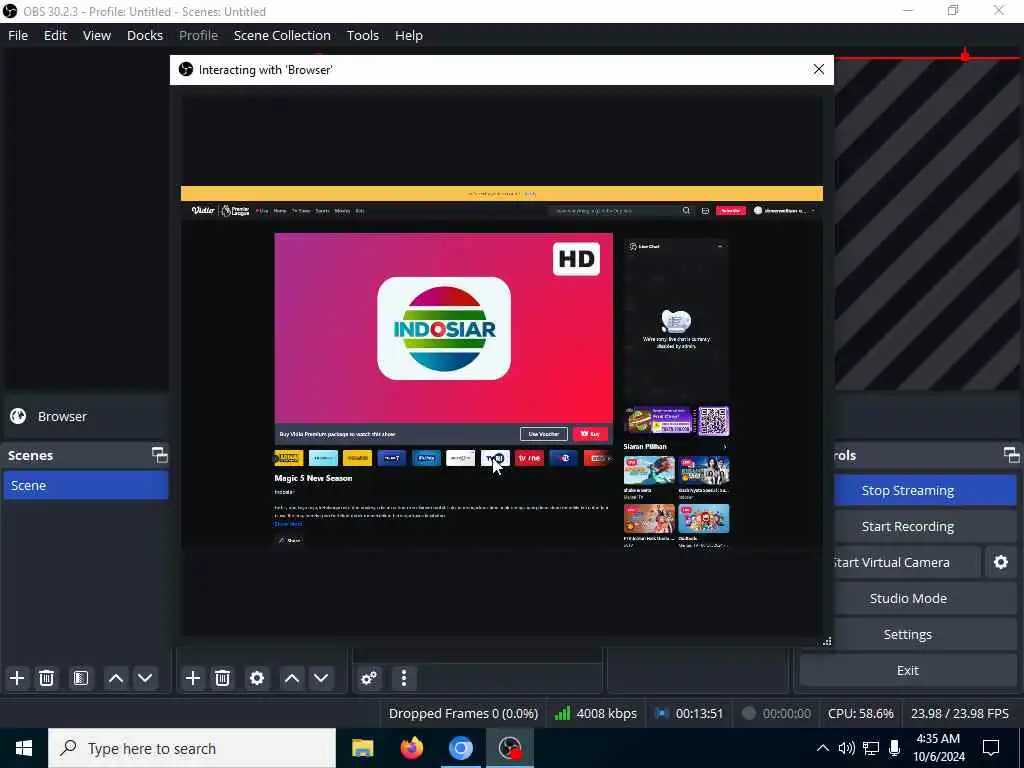Open the Scene Collection menu
Viewport: 1024px width, 768px height.
point(282,35)
